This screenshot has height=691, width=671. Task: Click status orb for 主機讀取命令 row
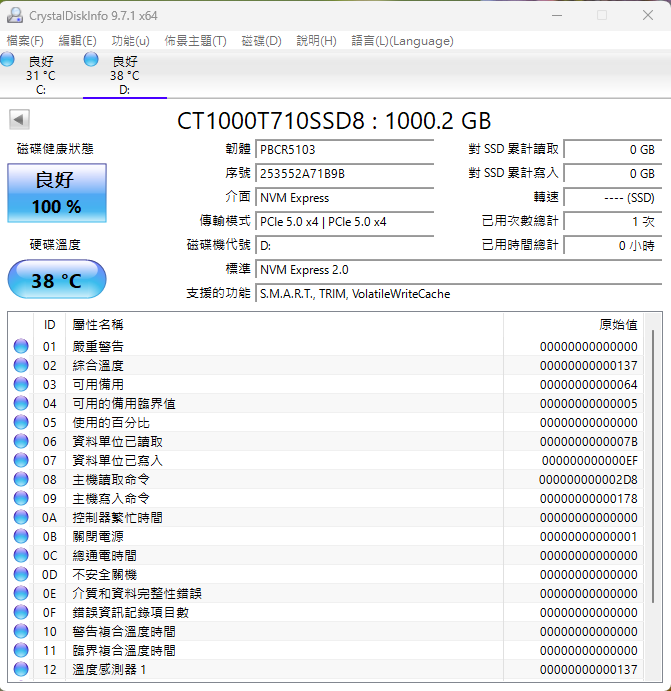coord(21,479)
